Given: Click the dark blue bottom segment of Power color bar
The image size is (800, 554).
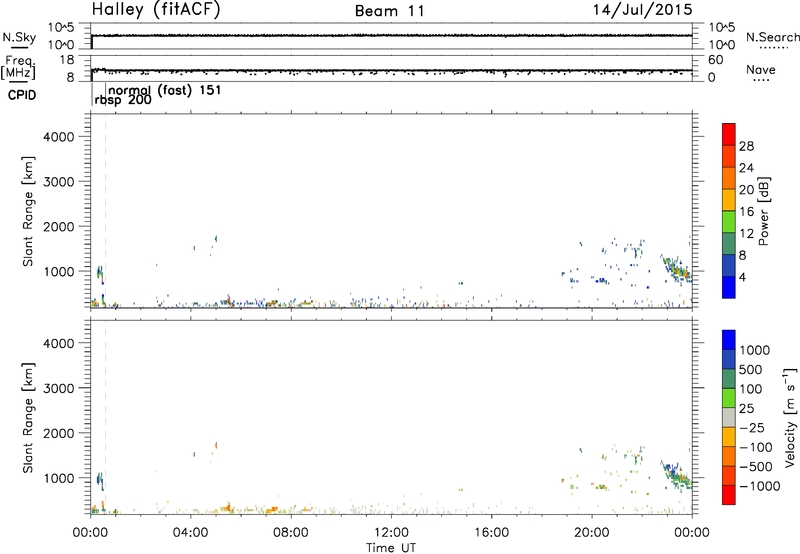Looking at the screenshot, I should [x=729, y=287].
